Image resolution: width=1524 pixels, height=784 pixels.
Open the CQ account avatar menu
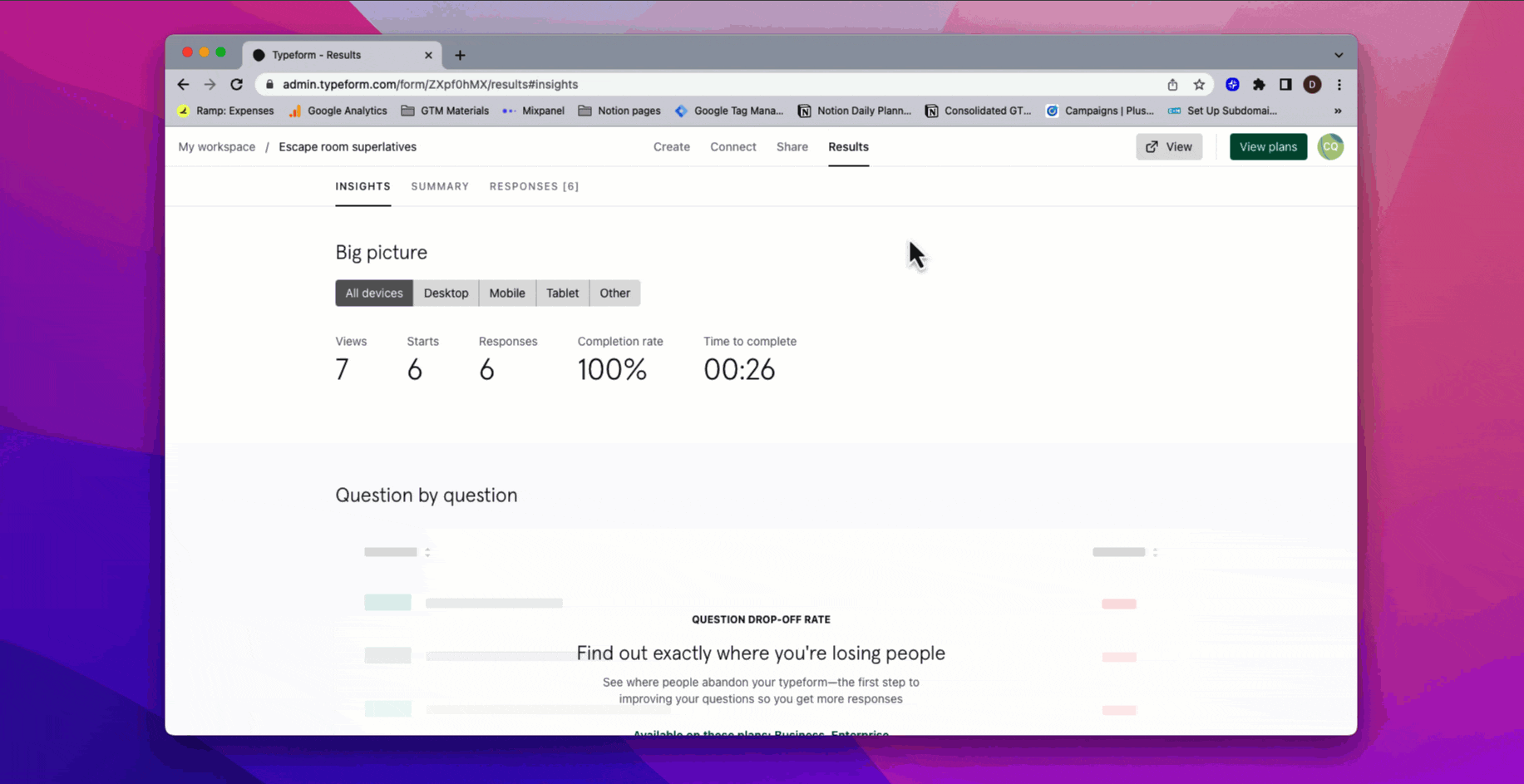click(x=1330, y=146)
